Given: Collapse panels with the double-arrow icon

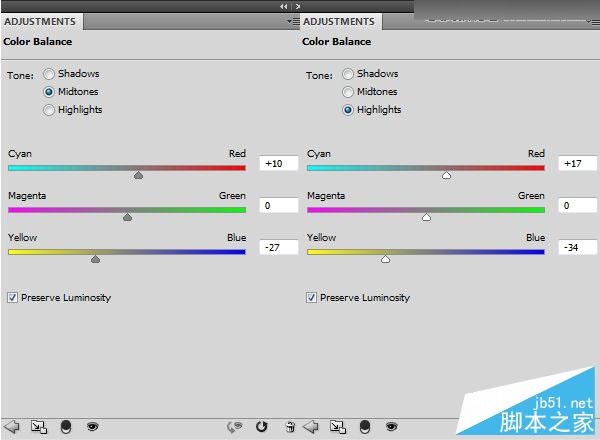Looking at the screenshot, I should tap(284, 6).
